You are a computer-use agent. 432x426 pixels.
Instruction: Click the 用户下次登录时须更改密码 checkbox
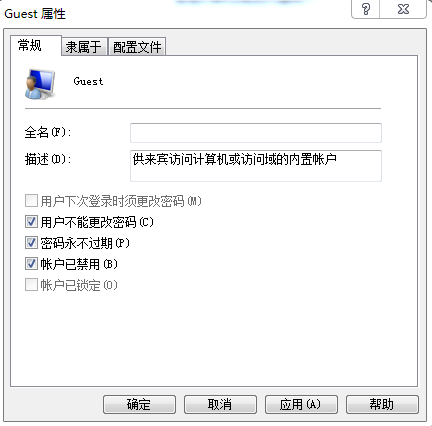31,201
